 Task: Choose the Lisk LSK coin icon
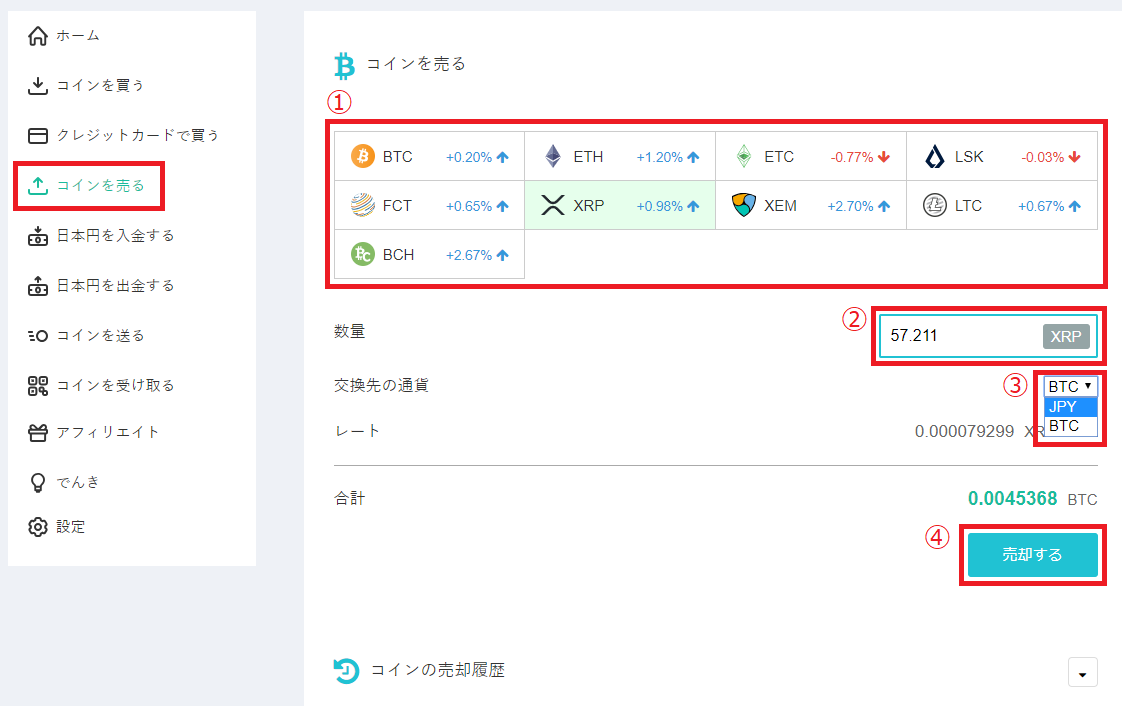click(x=935, y=156)
